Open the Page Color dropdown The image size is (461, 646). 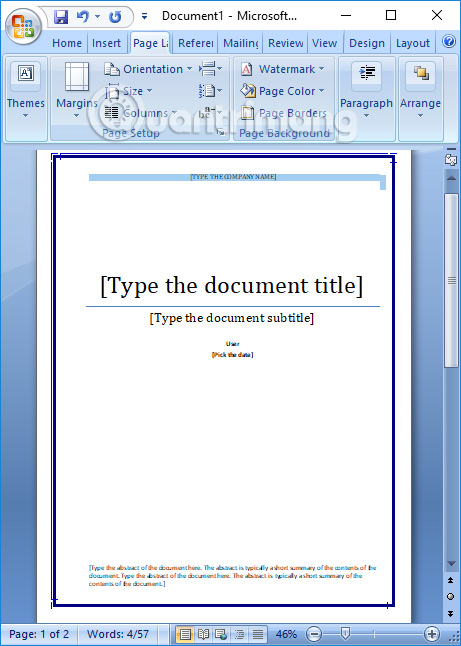click(283, 91)
